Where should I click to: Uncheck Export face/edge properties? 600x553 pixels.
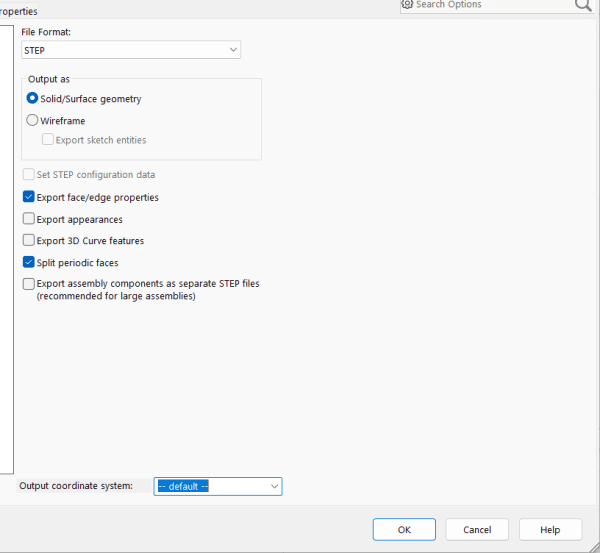29,197
